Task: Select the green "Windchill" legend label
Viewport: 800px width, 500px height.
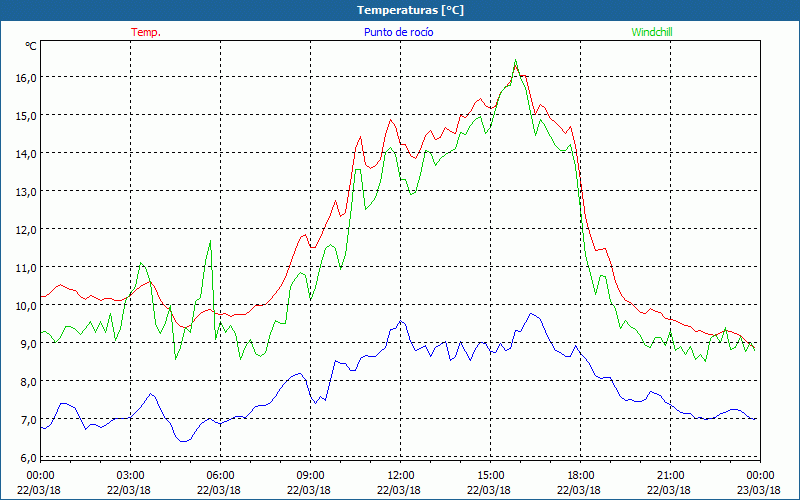Action: tap(652, 32)
